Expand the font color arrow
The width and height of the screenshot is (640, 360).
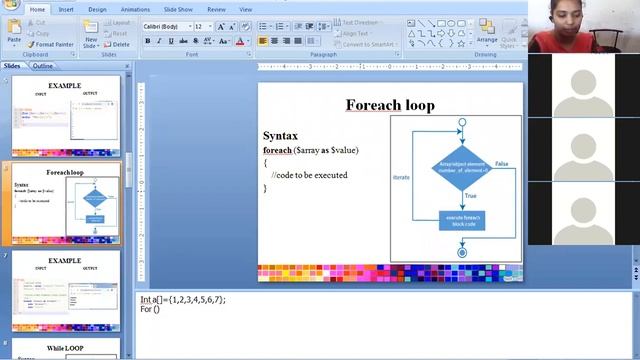coord(248,41)
